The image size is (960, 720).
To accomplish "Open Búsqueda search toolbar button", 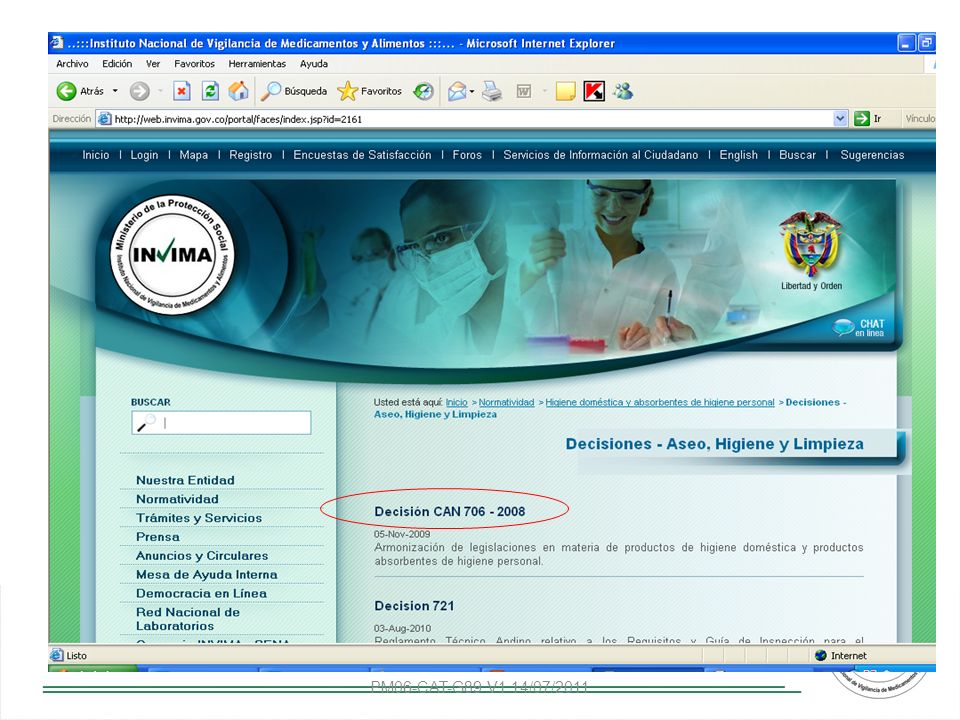I will click(x=294, y=91).
